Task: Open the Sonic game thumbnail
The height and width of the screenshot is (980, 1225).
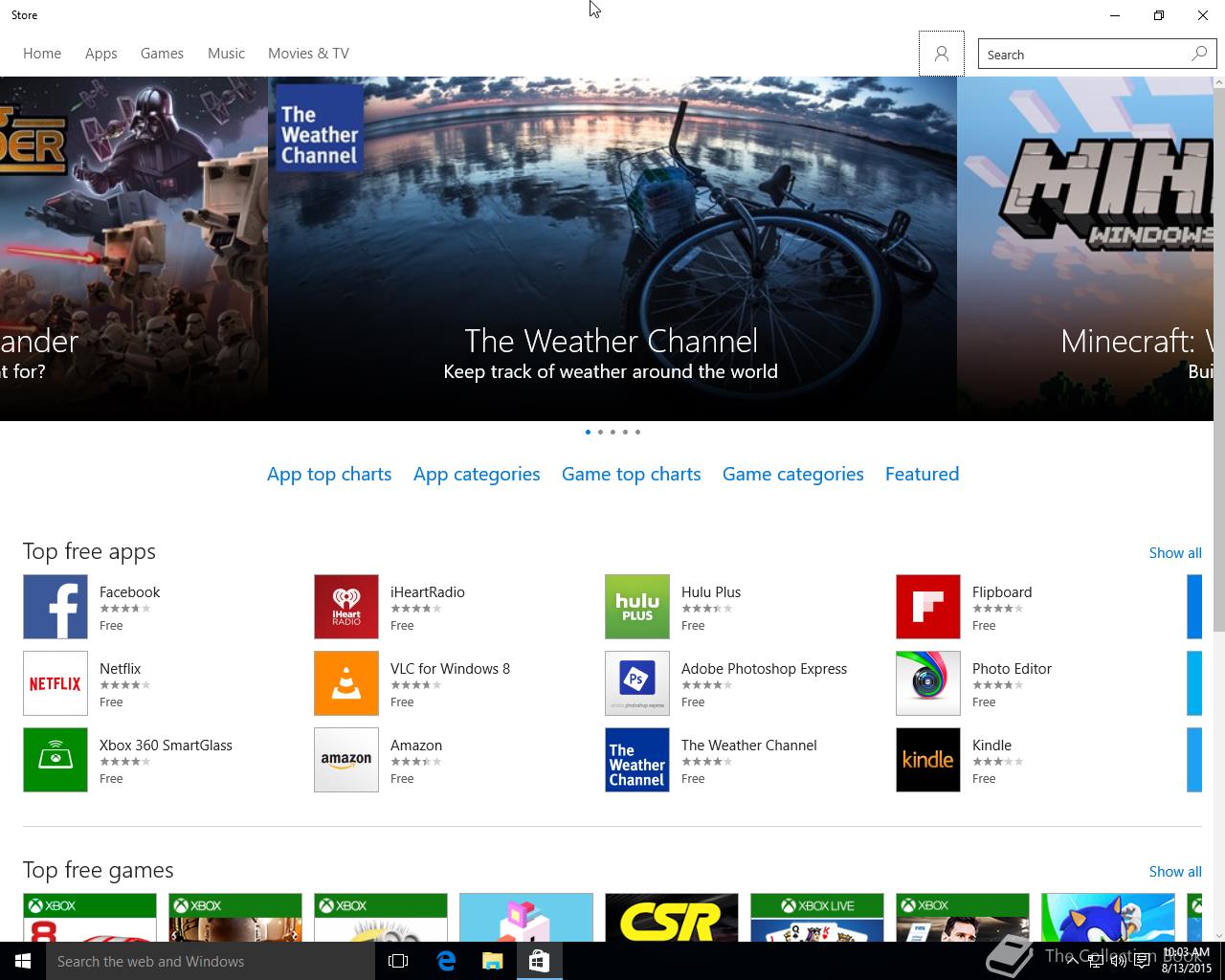Action: point(1108,918)
